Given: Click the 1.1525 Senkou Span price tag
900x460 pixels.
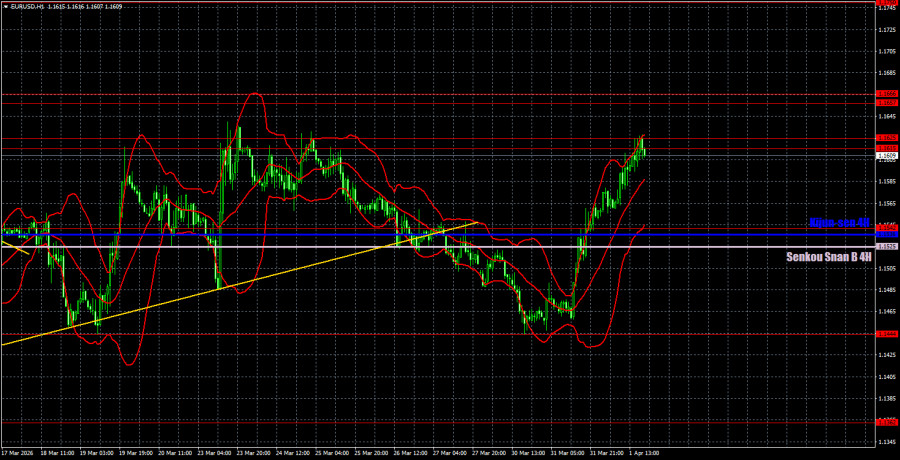Looking at the screenshot, I should click(x=887, y=246).
